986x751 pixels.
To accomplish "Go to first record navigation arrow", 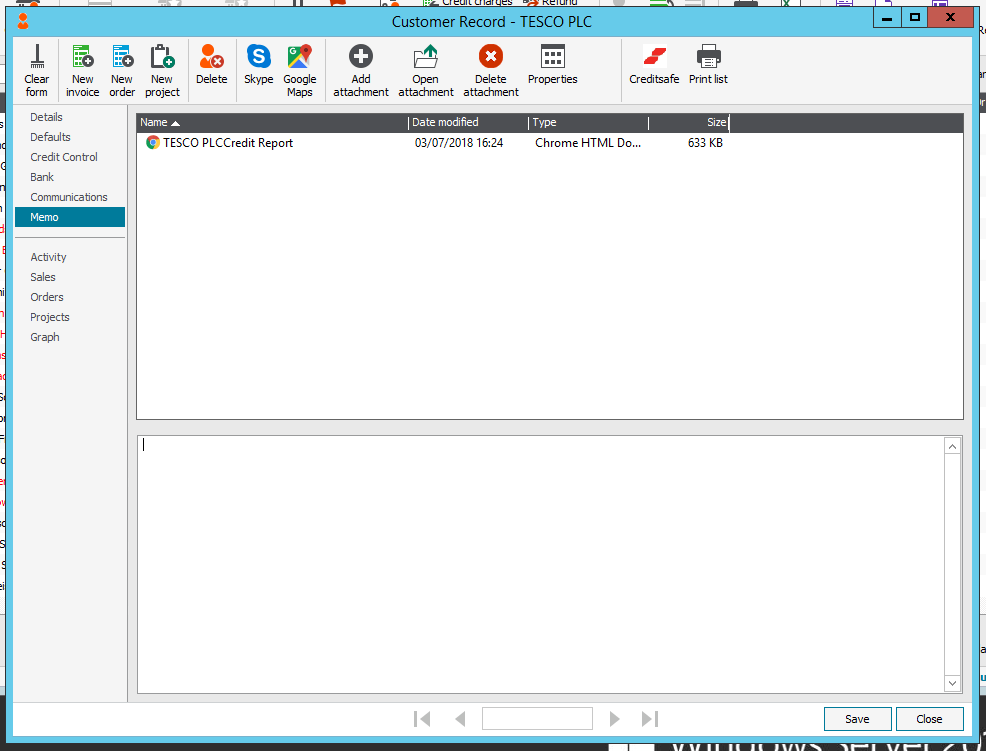I will (x=422, y=718).
